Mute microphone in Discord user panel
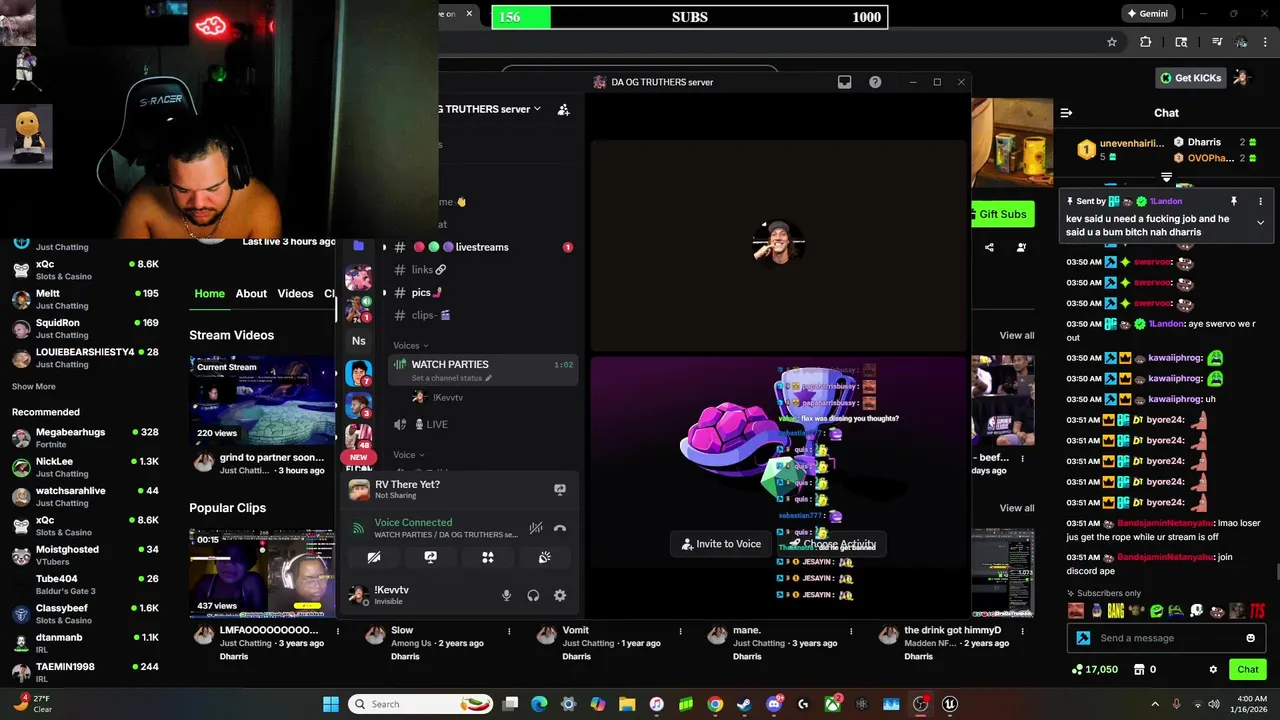 (506, 596)
